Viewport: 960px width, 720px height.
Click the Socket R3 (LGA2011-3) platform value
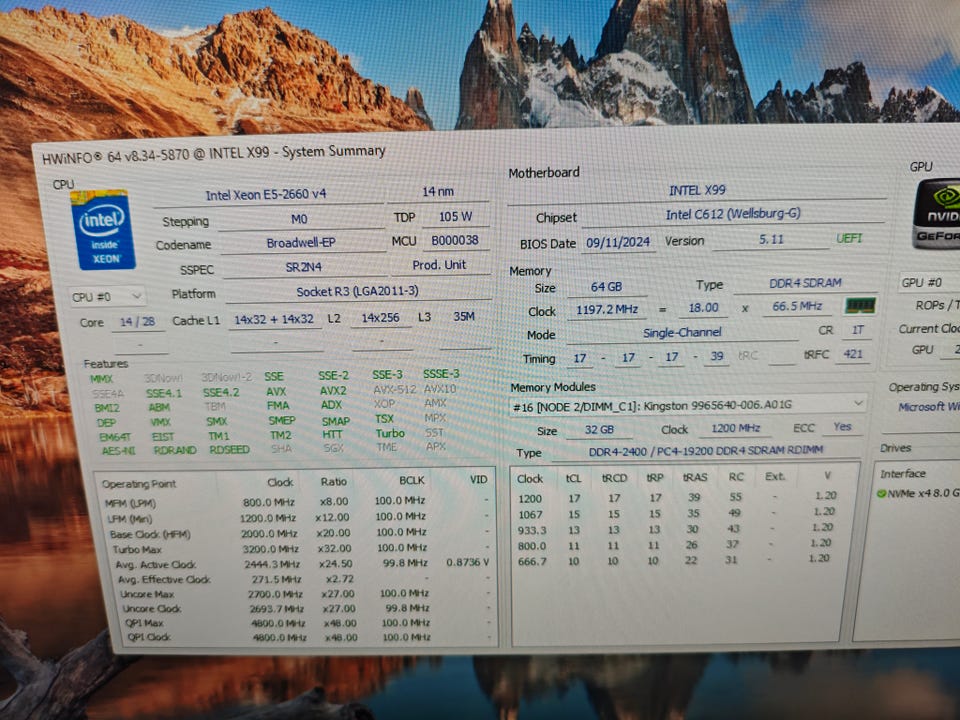[358, 291]
